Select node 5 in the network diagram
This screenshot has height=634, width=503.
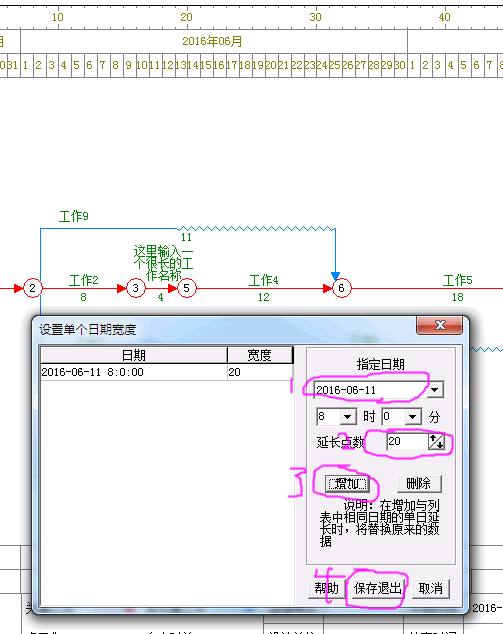[187, 288]
